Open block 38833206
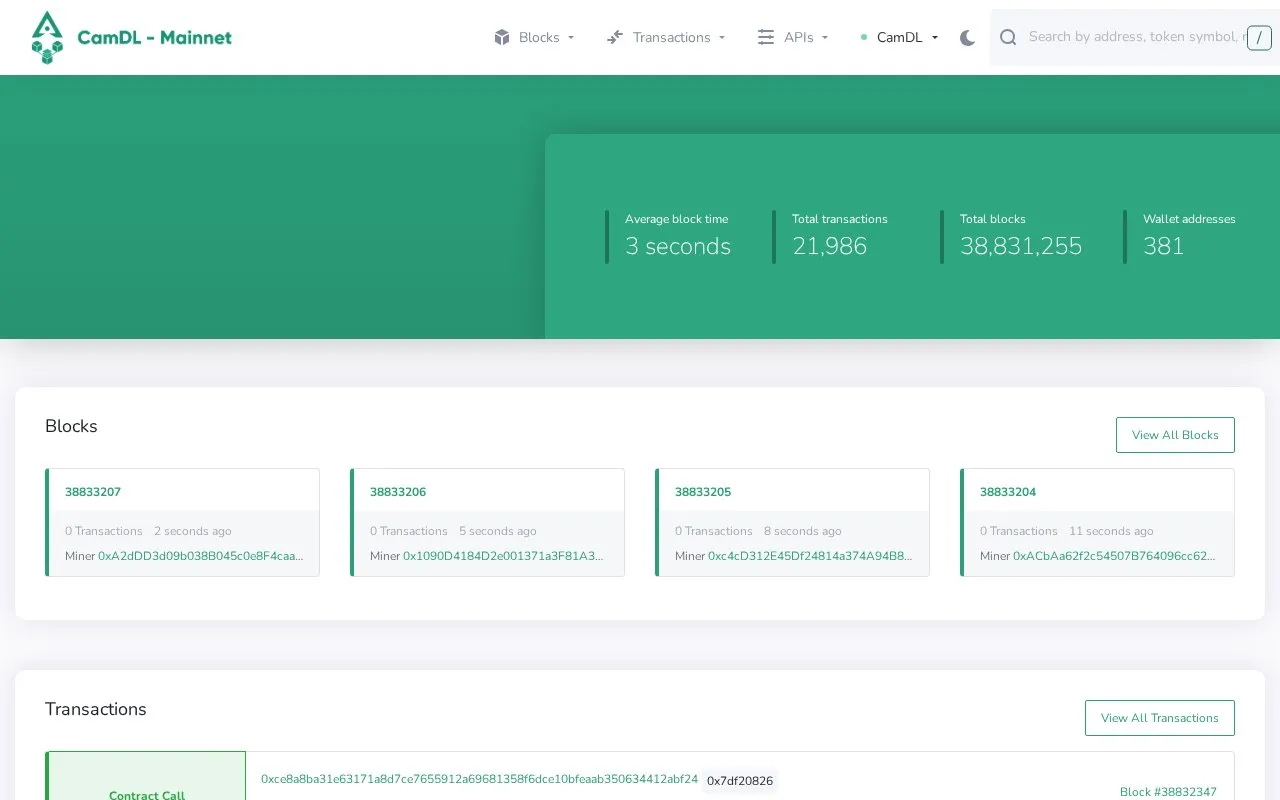The image size is (1280, 800). [398, 492]
